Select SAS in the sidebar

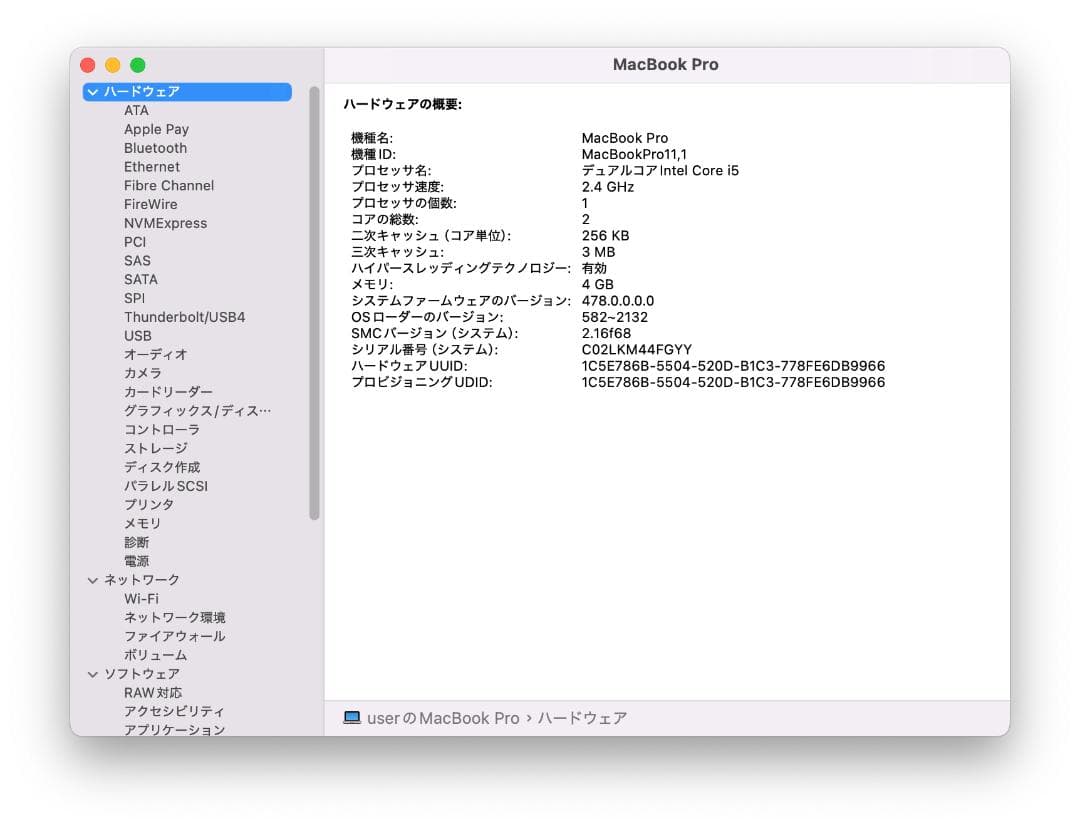coord(137,261)
